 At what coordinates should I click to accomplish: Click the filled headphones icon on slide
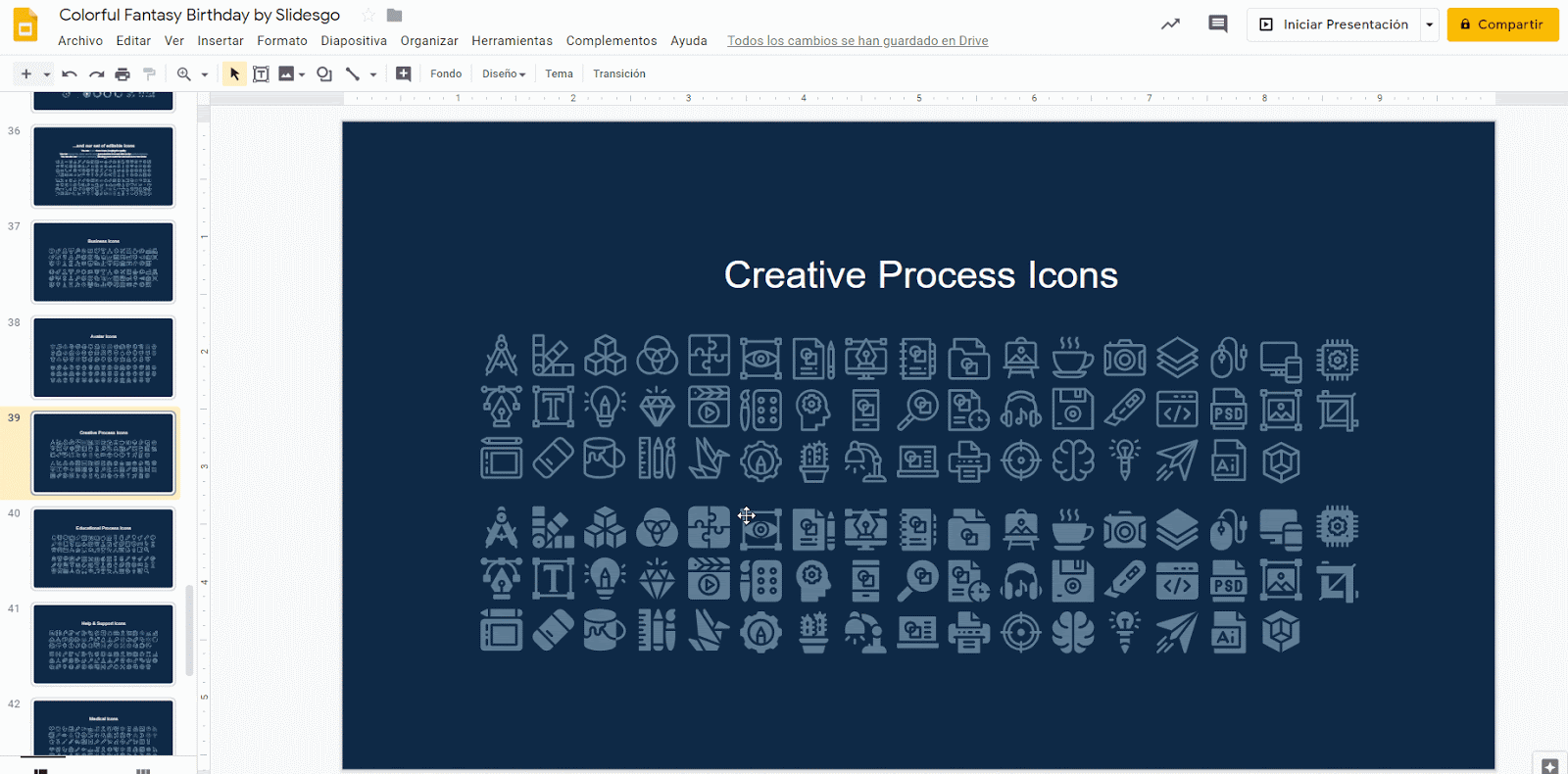coord(1020,581)
